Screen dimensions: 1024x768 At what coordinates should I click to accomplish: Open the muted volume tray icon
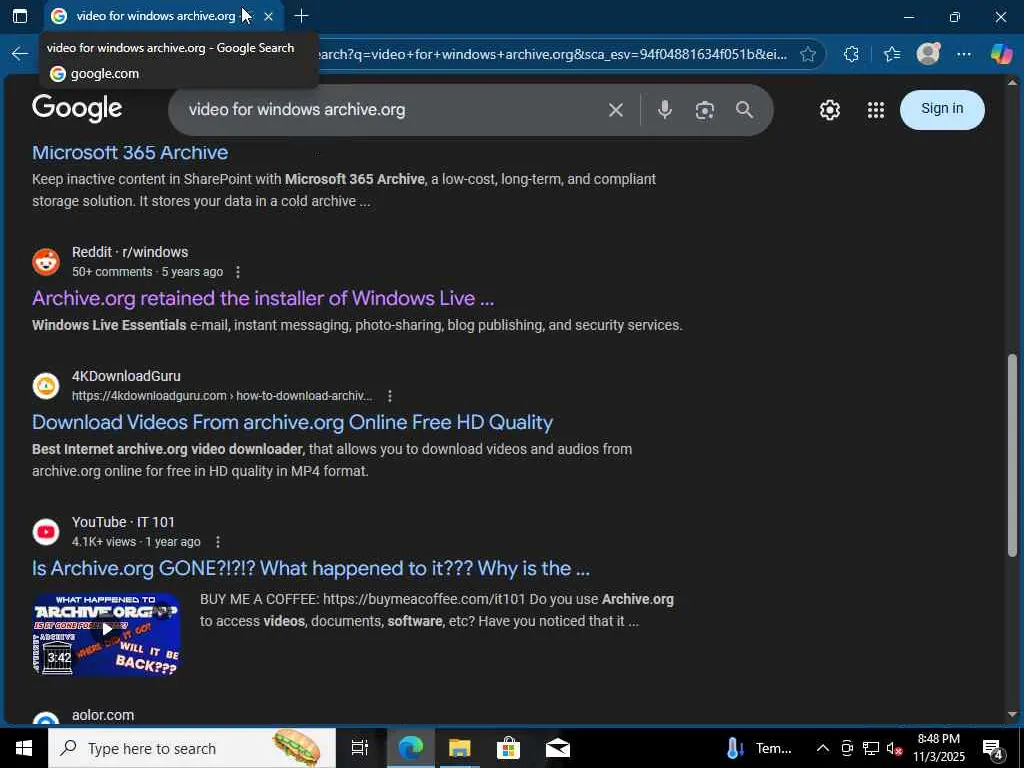(x=894, y=748)
